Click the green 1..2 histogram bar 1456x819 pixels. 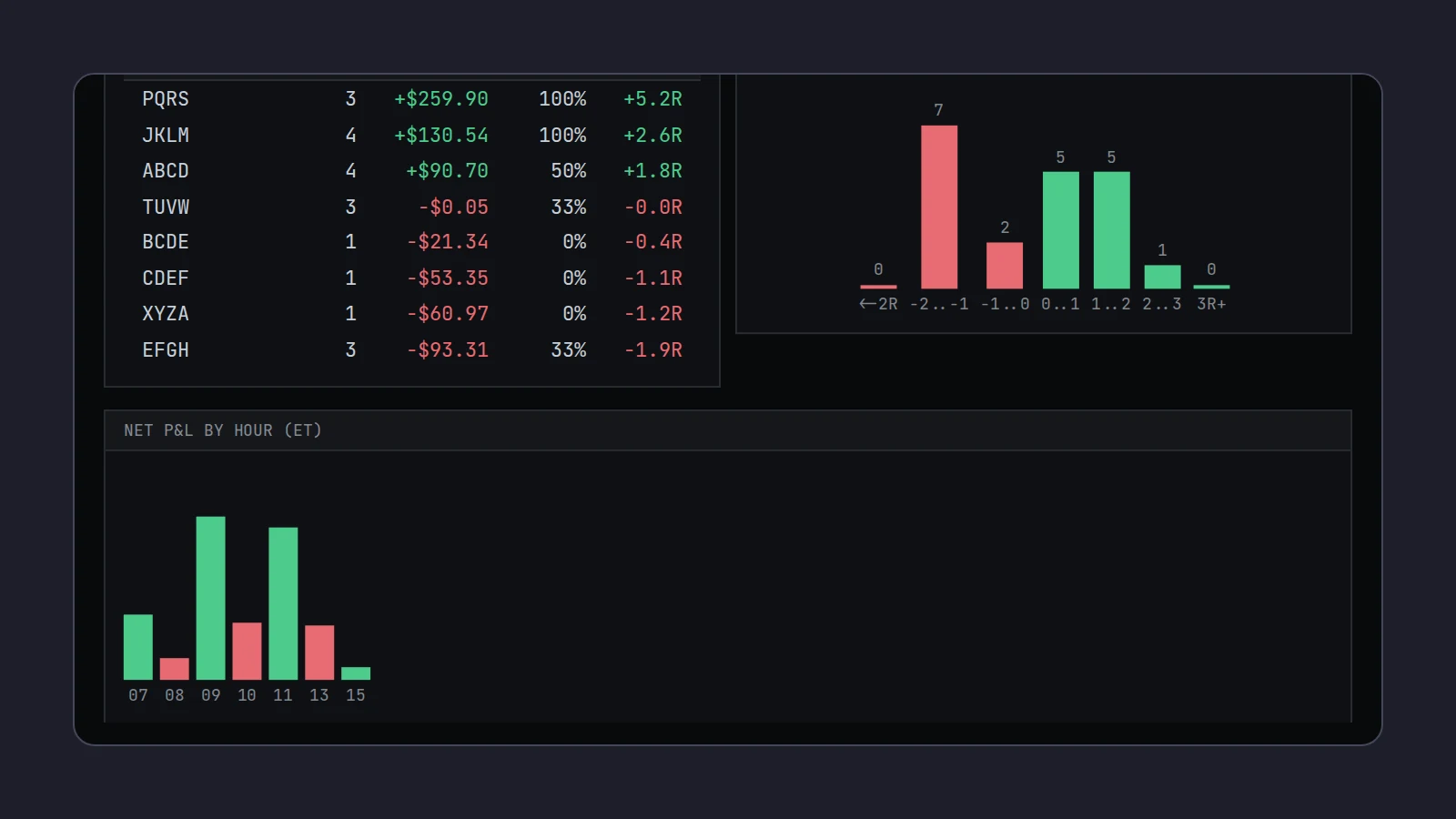click(x=1112, y=230)
